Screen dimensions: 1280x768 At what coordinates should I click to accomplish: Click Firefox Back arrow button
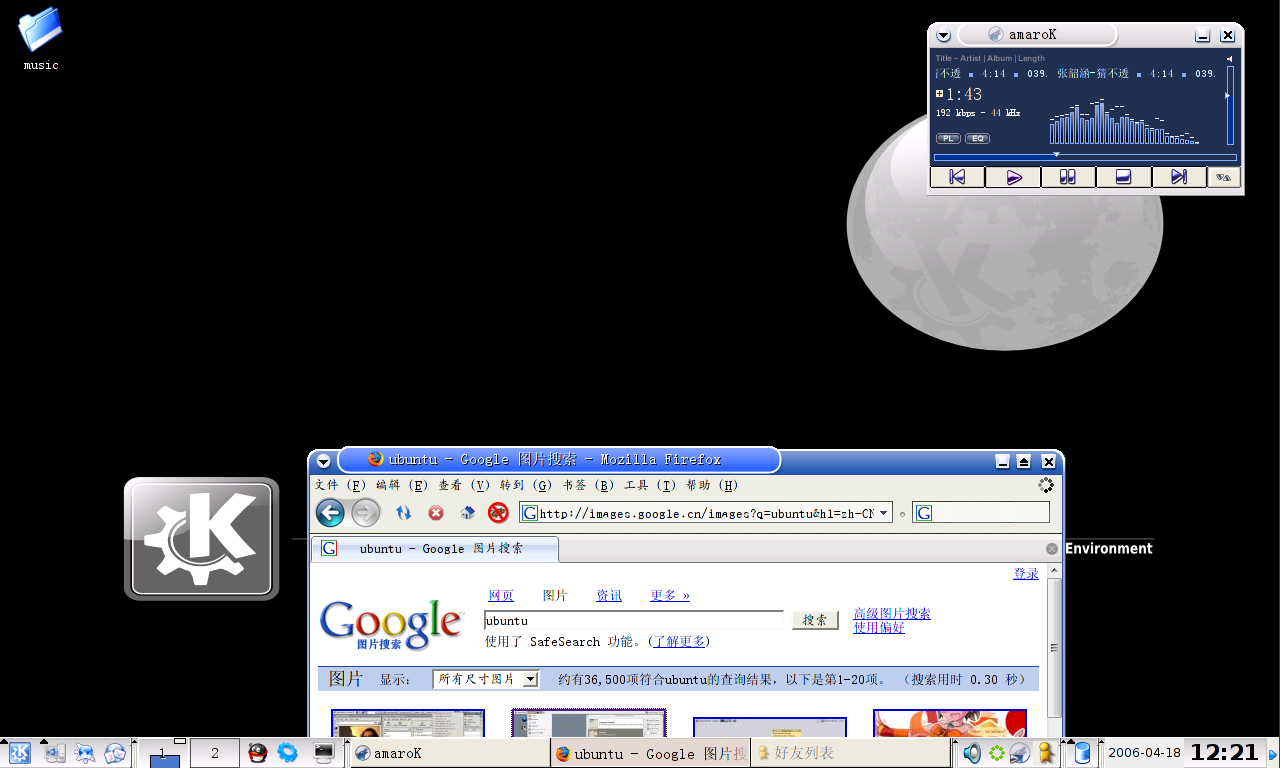point(330,513)
